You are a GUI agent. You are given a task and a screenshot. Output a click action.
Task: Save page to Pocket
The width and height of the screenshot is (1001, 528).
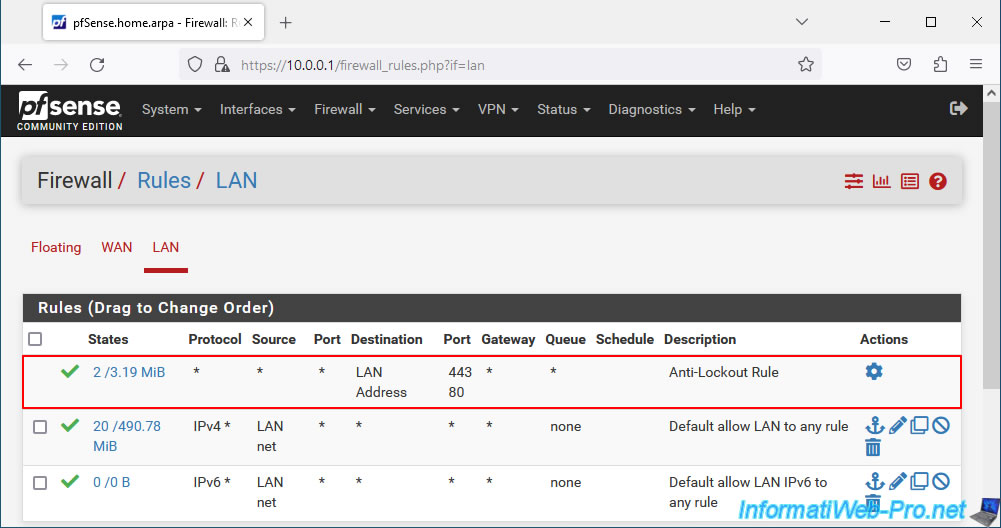[904, 64]
